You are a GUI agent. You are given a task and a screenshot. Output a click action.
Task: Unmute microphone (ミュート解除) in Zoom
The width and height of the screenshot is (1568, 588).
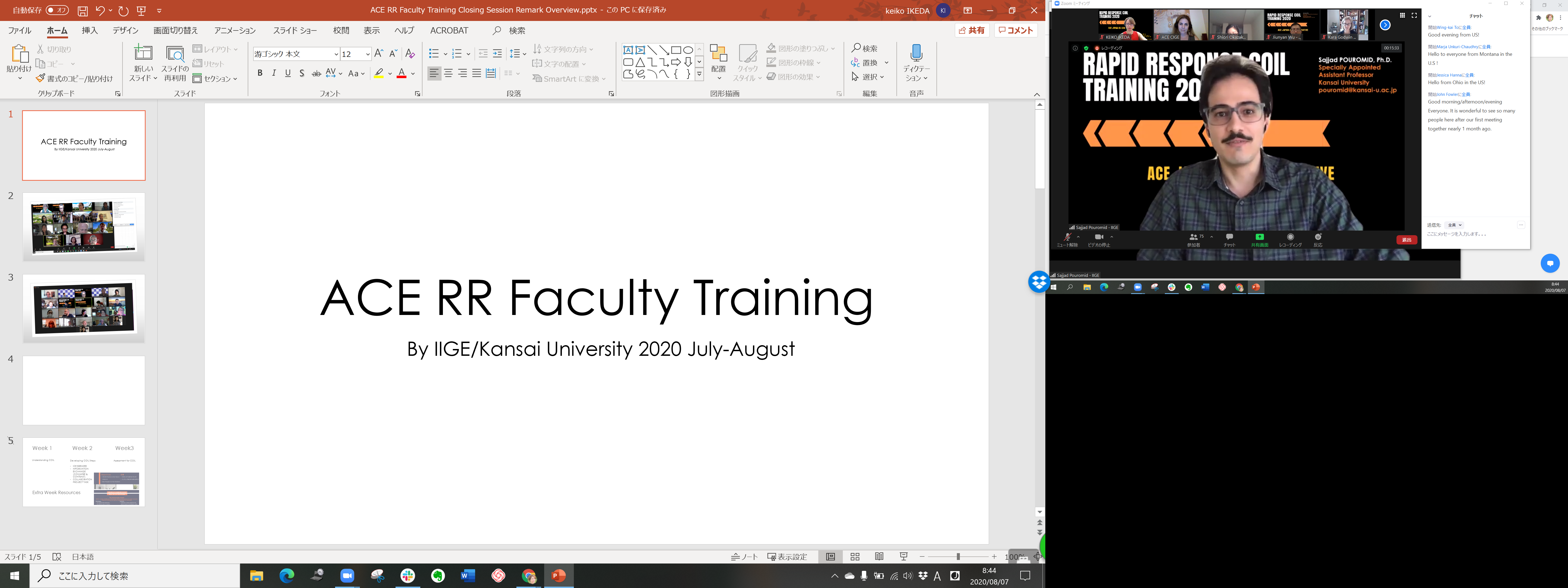pos(1067,240)
